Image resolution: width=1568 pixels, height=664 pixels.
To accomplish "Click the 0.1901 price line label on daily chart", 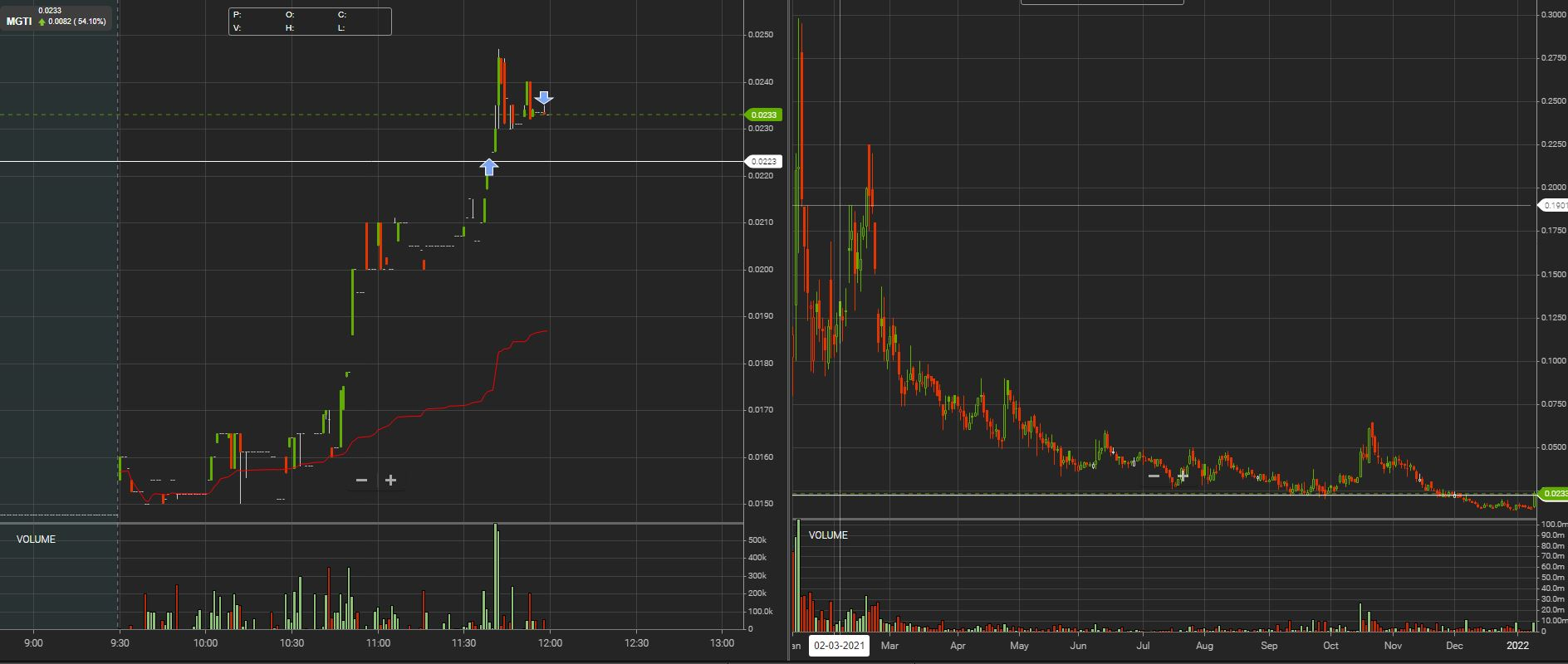I will 1553,205.
